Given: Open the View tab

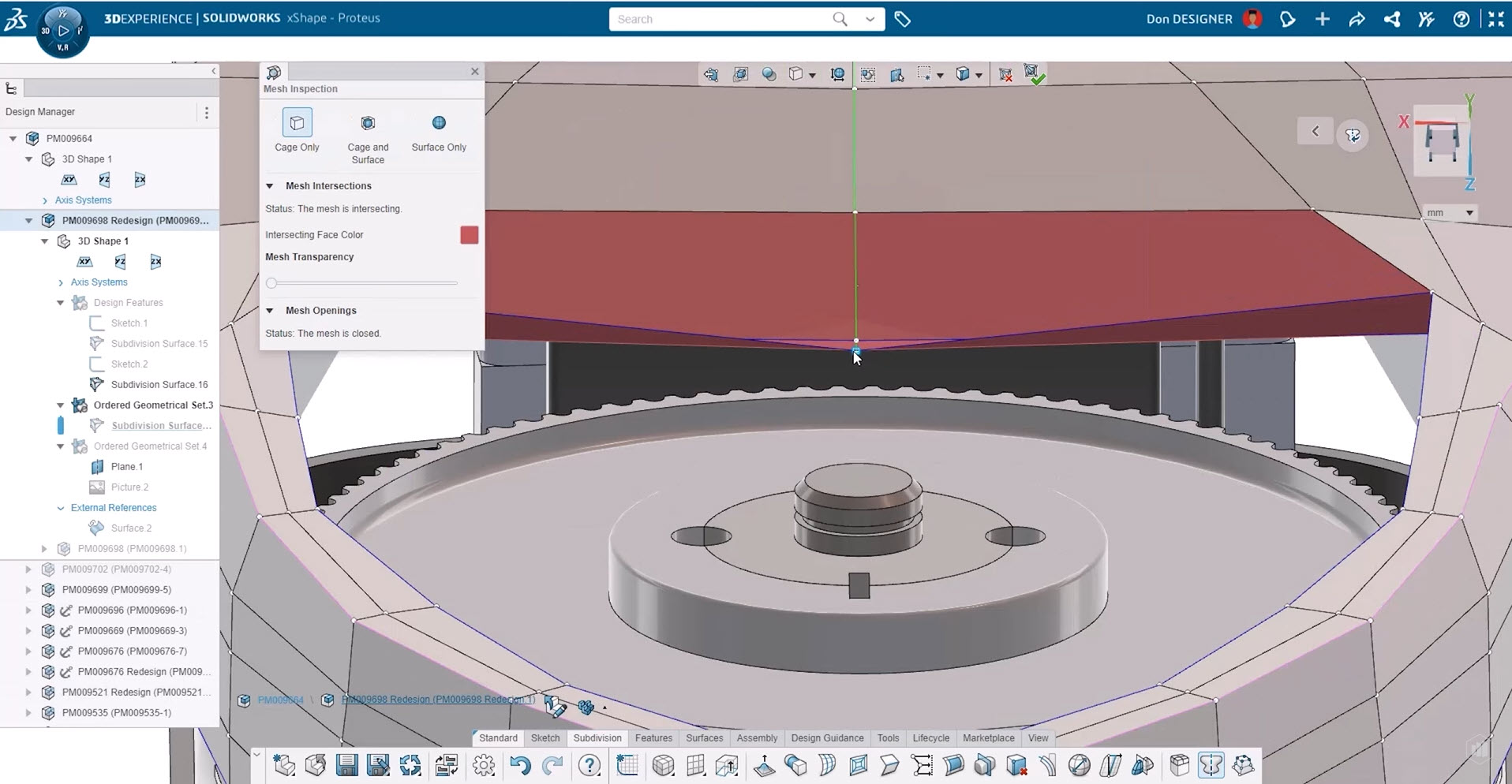Looking at the screenshot, I should (1038, 738).
